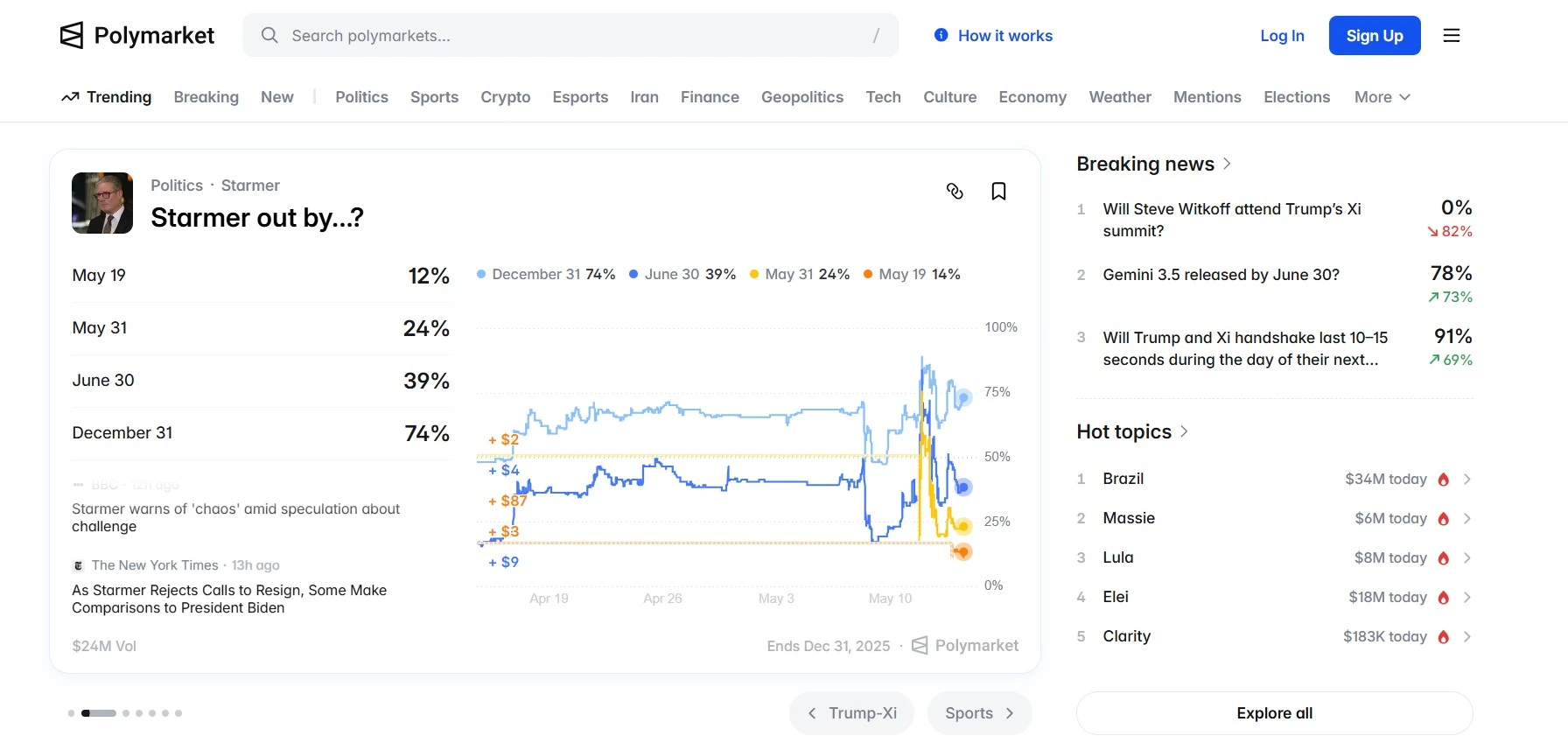The height and width of the screenshot is (750, 1568).
Task: Select the Crypto category
Action: (x=505, y=97)
